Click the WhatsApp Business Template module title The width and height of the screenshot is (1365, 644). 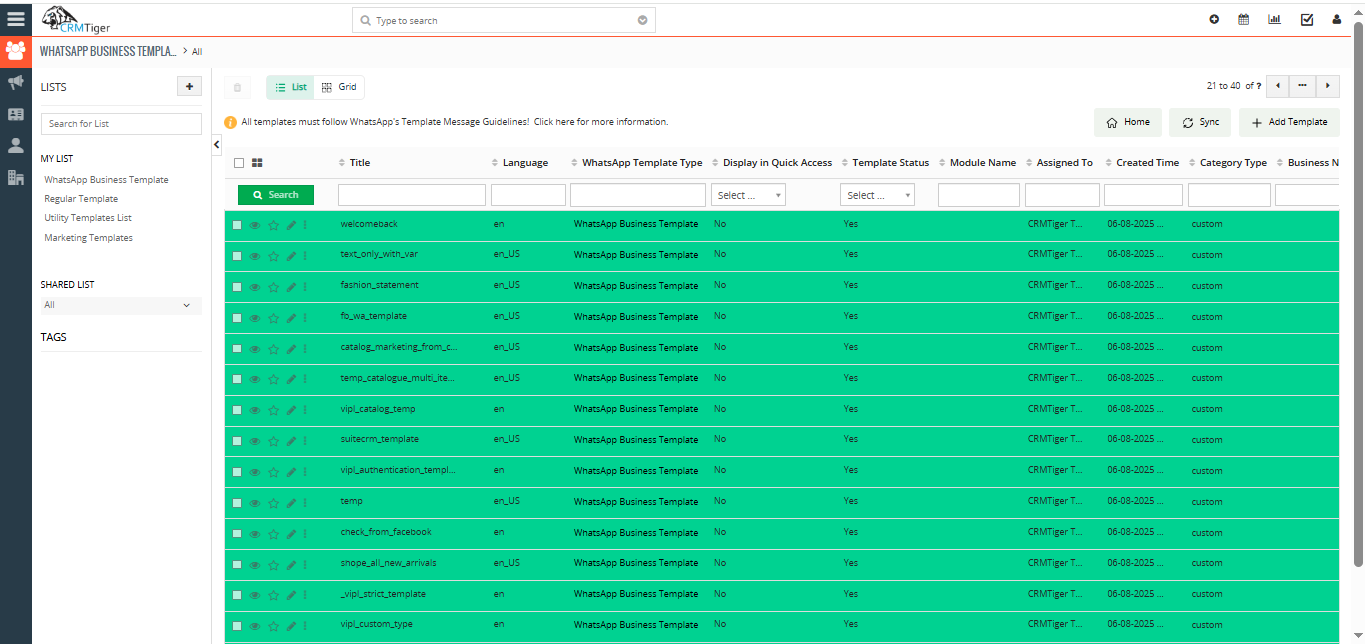[108, 51]
